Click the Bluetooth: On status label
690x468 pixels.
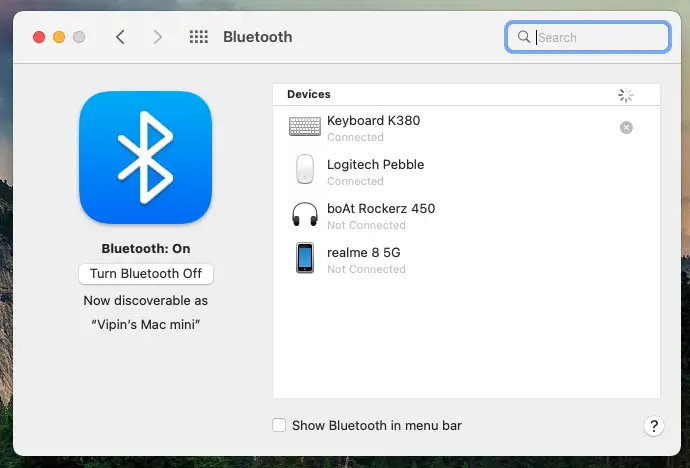146,249
